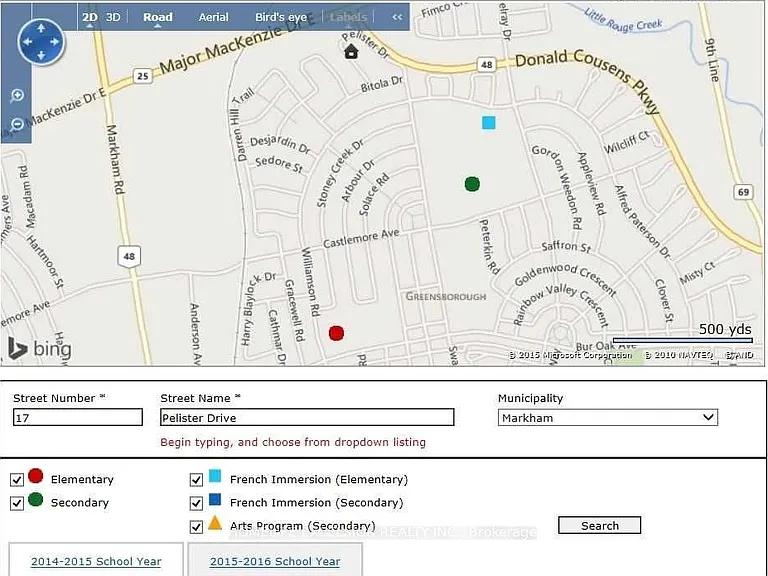Open the 2015-2016 School Year link
This screenshot has height=576, width=768.
[x=275, y=561]
